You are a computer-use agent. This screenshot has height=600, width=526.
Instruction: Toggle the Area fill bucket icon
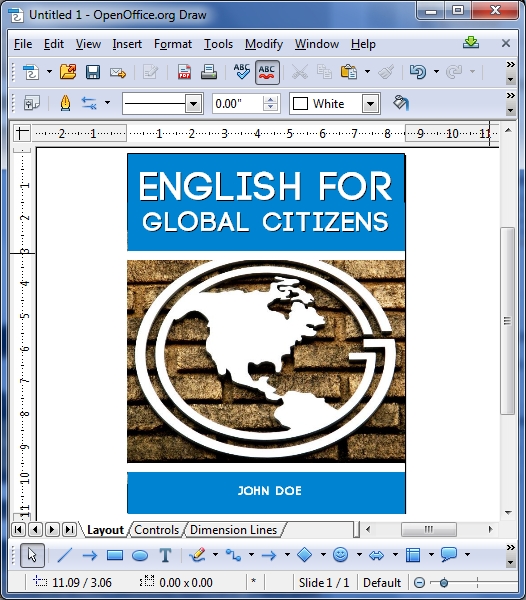point(401,103)
